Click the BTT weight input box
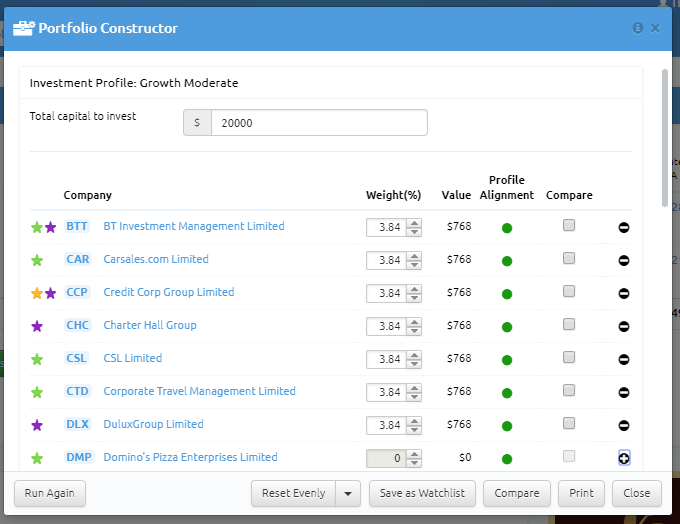 [x=386, y=227]
